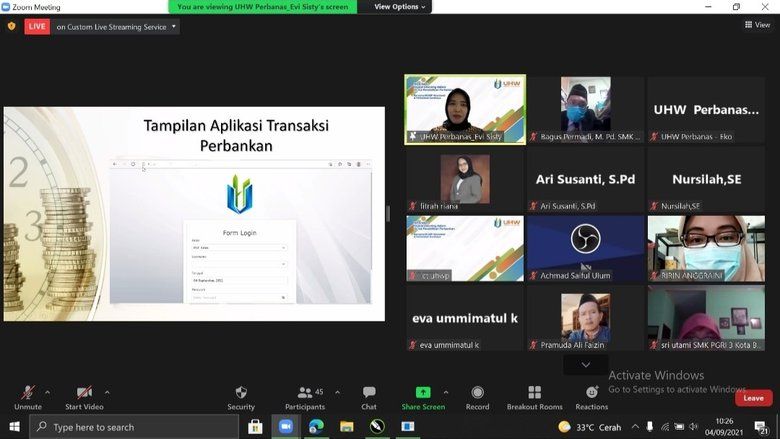Show more participants with the down chevron
This screenshot has height=439, width=780.
coord(585,365)
